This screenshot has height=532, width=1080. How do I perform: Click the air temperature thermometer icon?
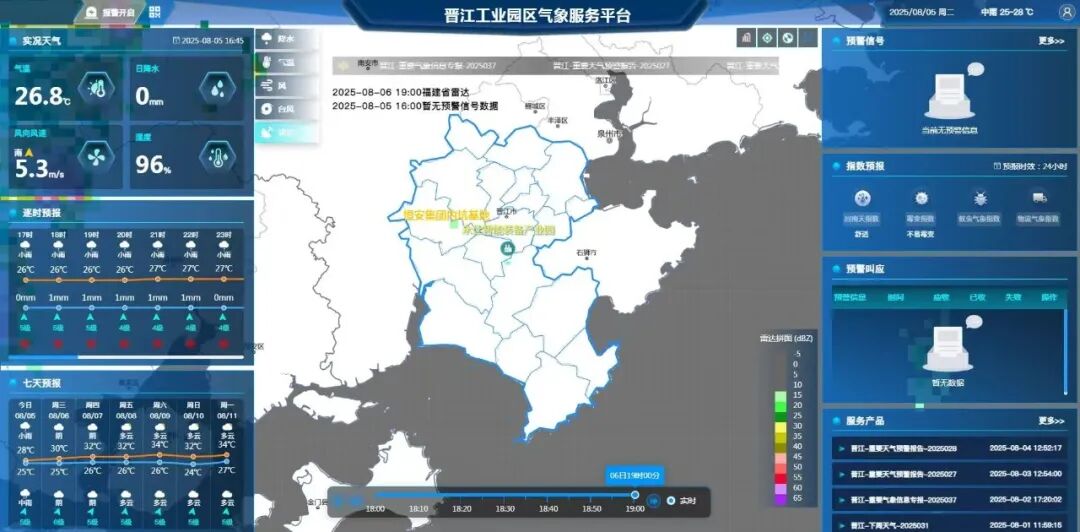click(97, 88)
